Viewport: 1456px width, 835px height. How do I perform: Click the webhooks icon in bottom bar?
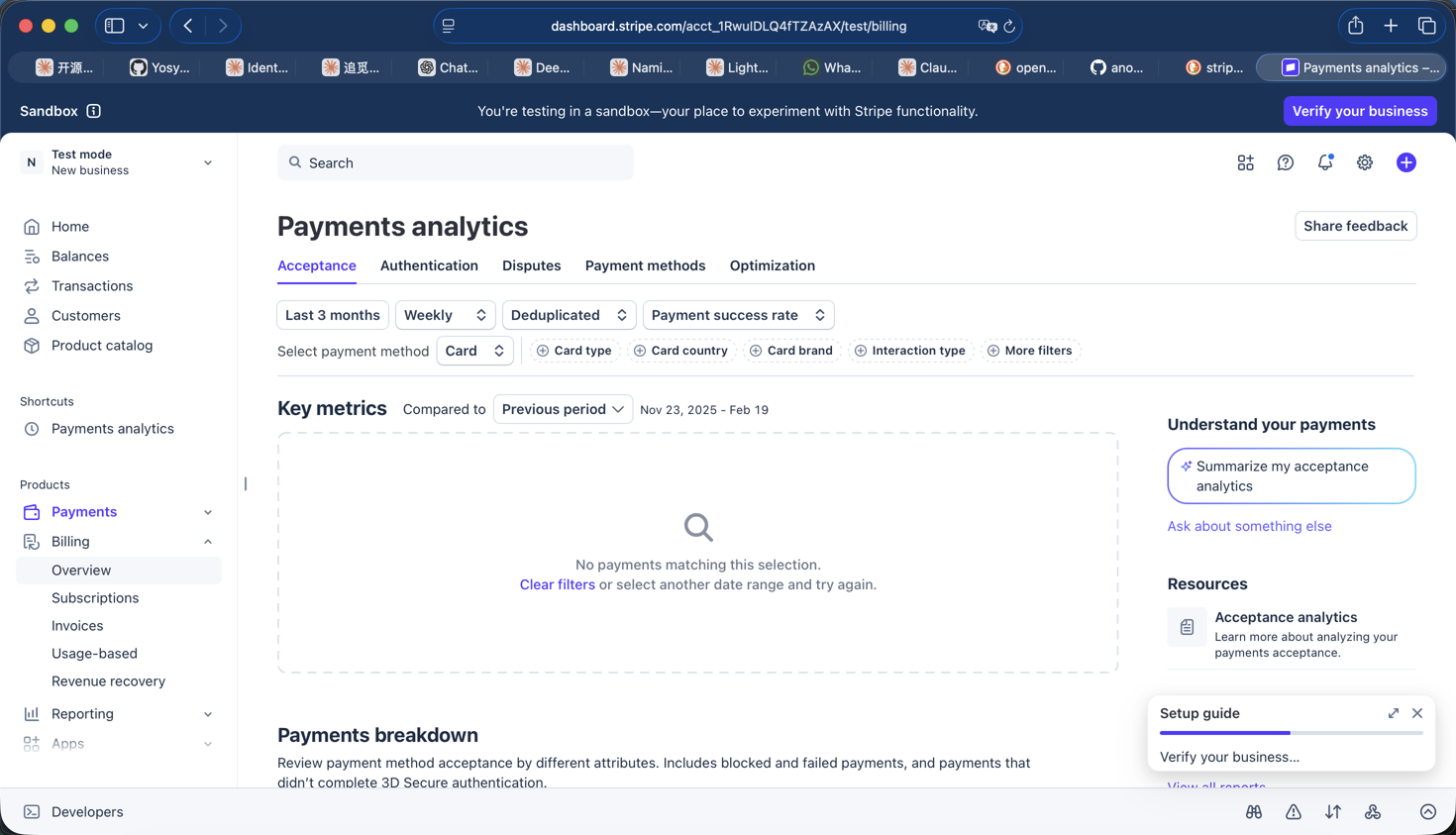pos(1373,812)
